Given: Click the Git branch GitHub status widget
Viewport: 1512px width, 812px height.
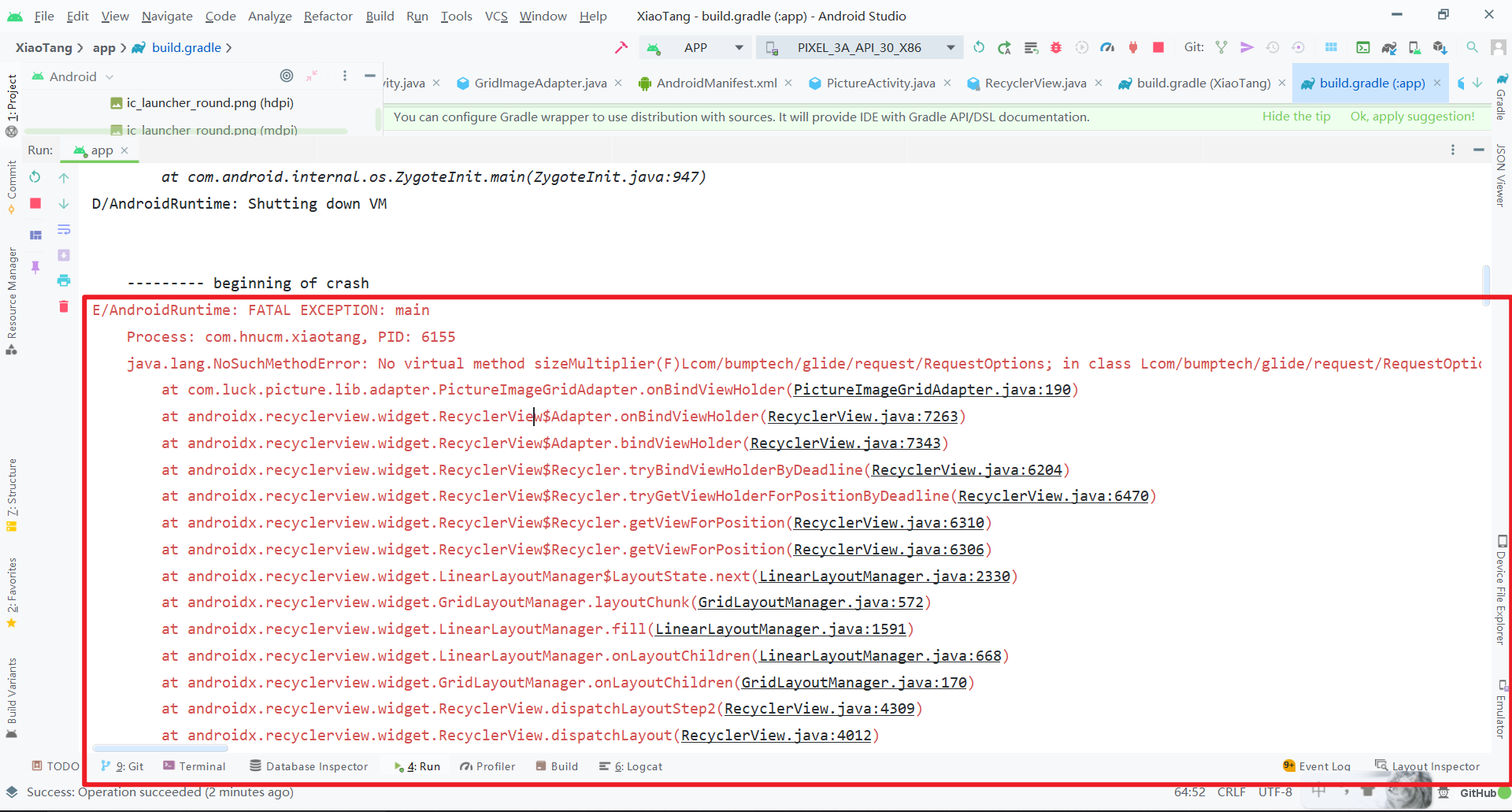Looking at the screenshot, I should pyautogui.click(x=1478, y=793).
